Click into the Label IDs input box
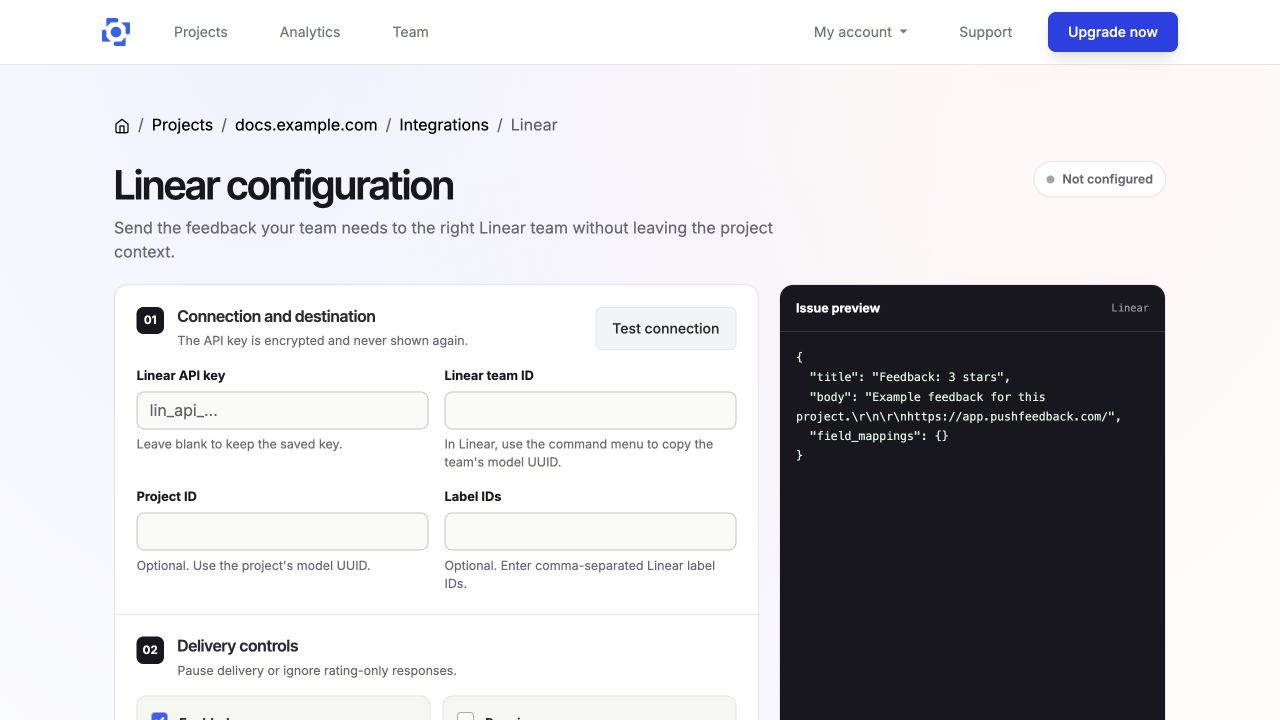Screen dimensions: 1280x720 pos(590,531)
